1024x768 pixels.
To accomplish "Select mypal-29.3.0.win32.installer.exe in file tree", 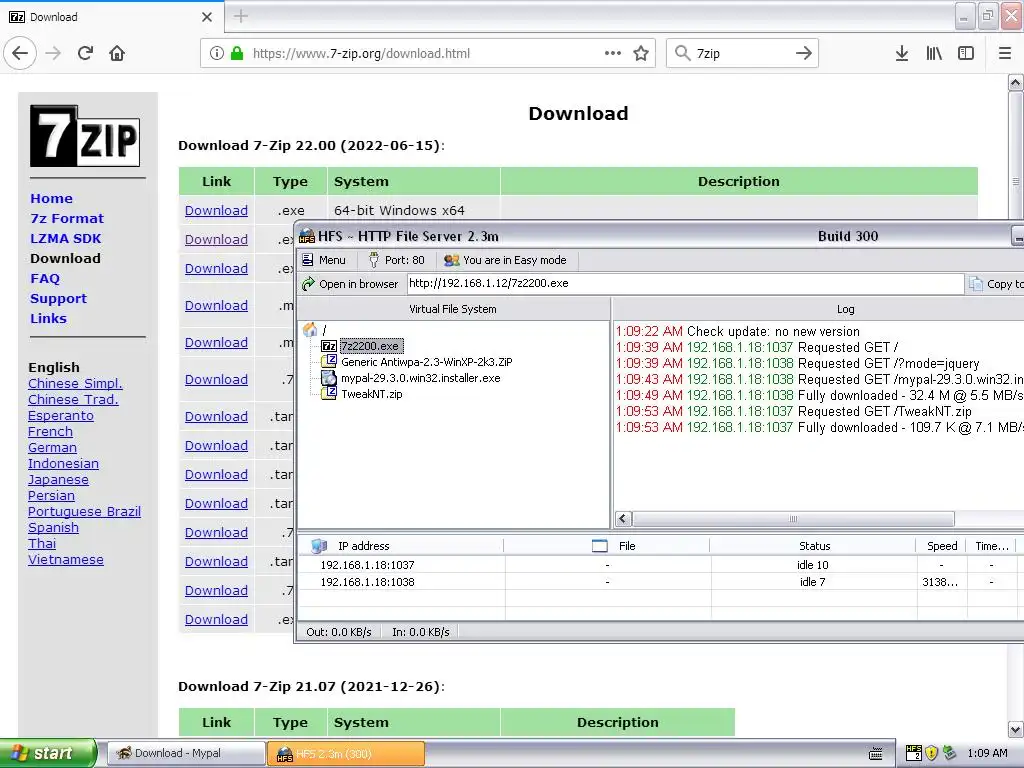I will click(x=421, y=378).
